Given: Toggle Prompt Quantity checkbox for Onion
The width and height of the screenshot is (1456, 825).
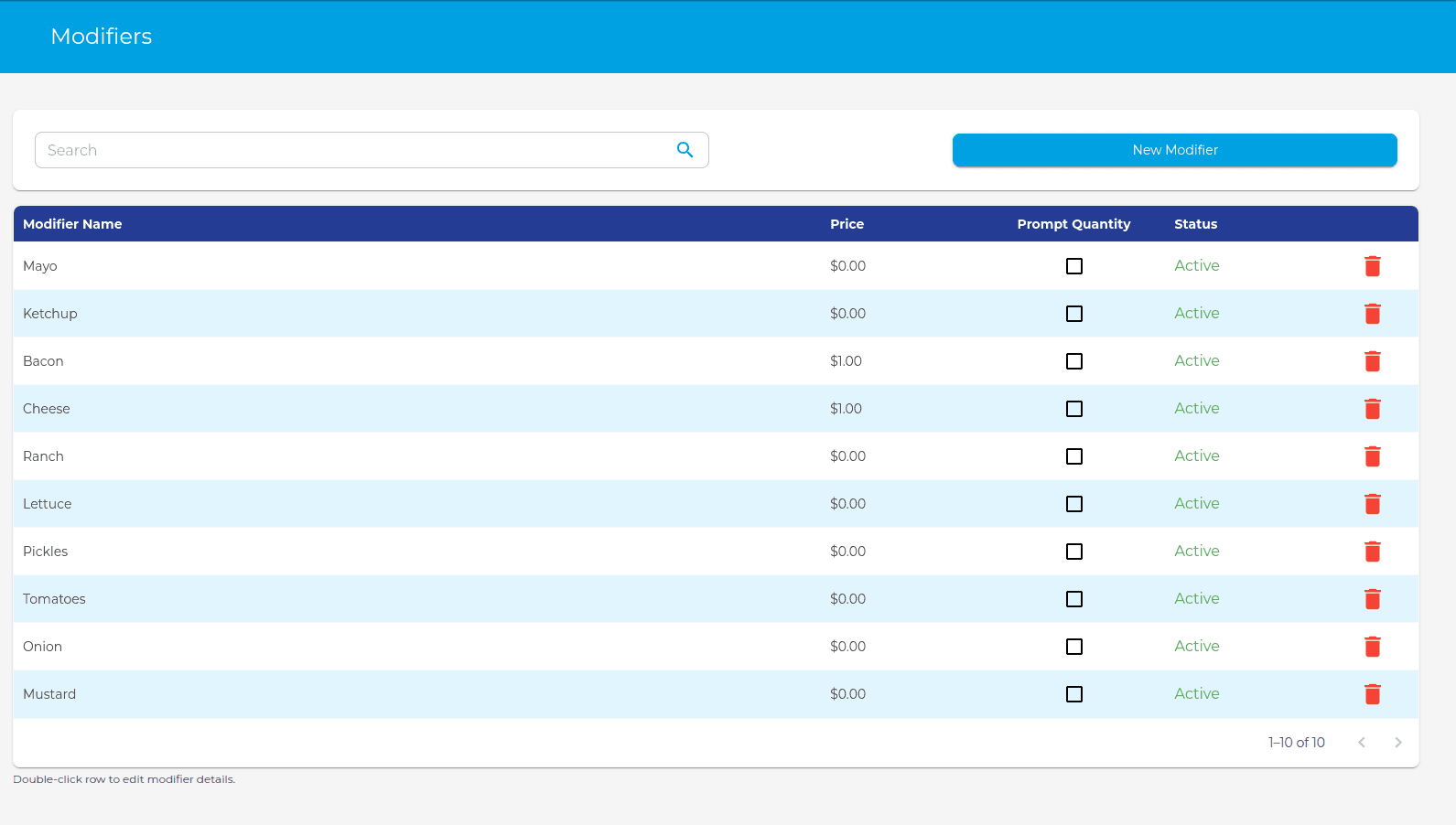Looking at the screenshot, I should 1074,647.
